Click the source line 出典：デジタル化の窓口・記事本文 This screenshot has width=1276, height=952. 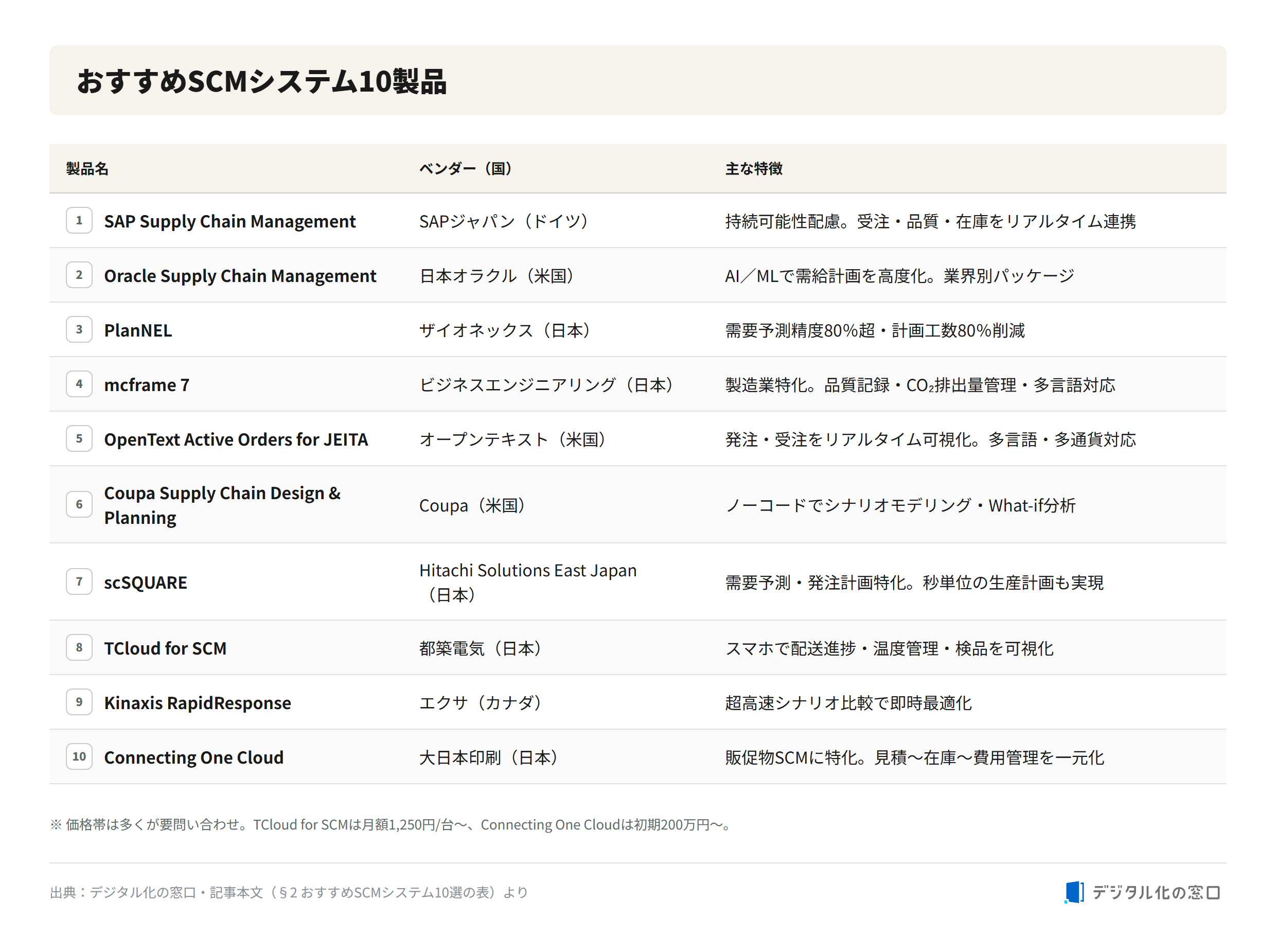(x=289, y=892)
